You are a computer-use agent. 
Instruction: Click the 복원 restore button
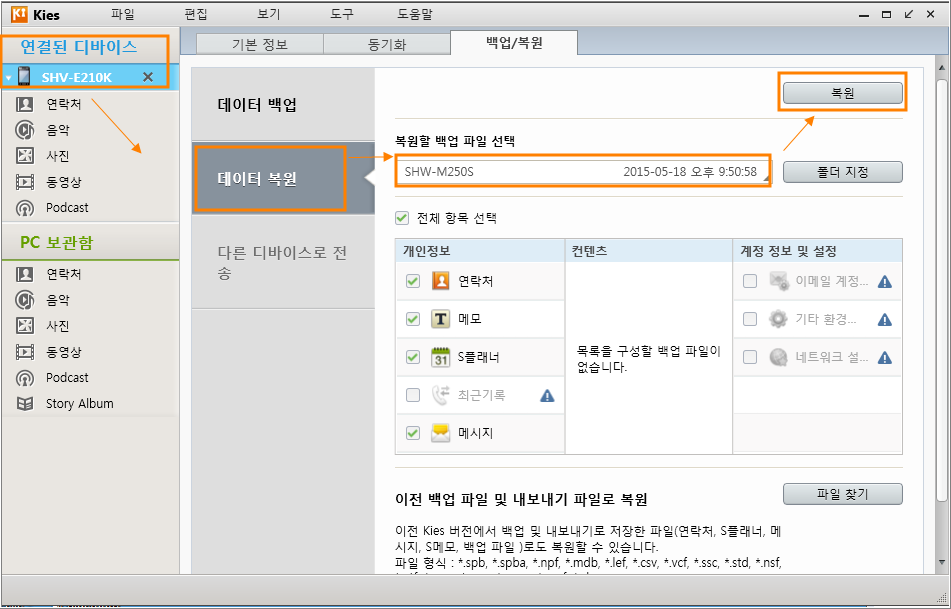tap(842, 93)
